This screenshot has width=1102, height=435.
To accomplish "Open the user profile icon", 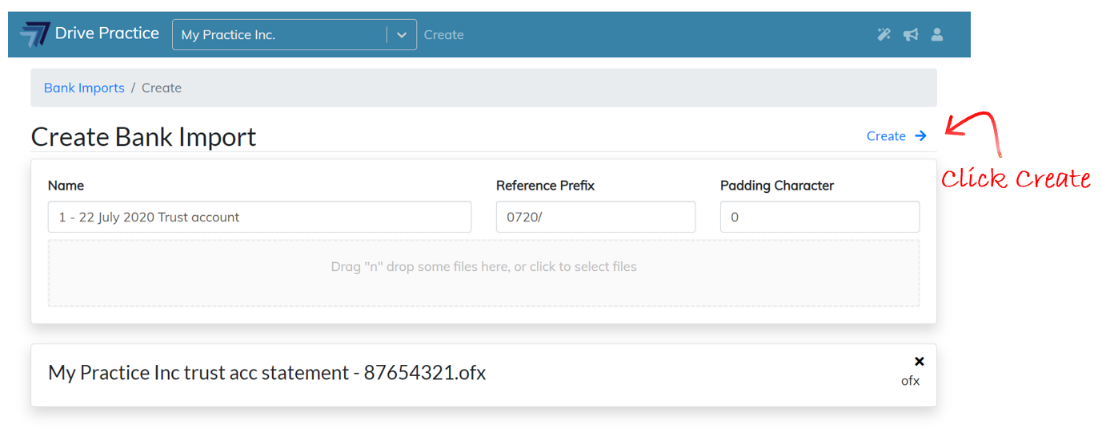I will 937,35.
